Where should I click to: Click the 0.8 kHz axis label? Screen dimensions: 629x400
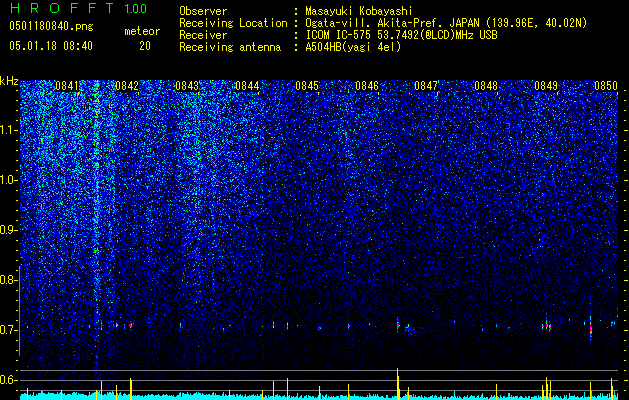[x=8, y=280]
